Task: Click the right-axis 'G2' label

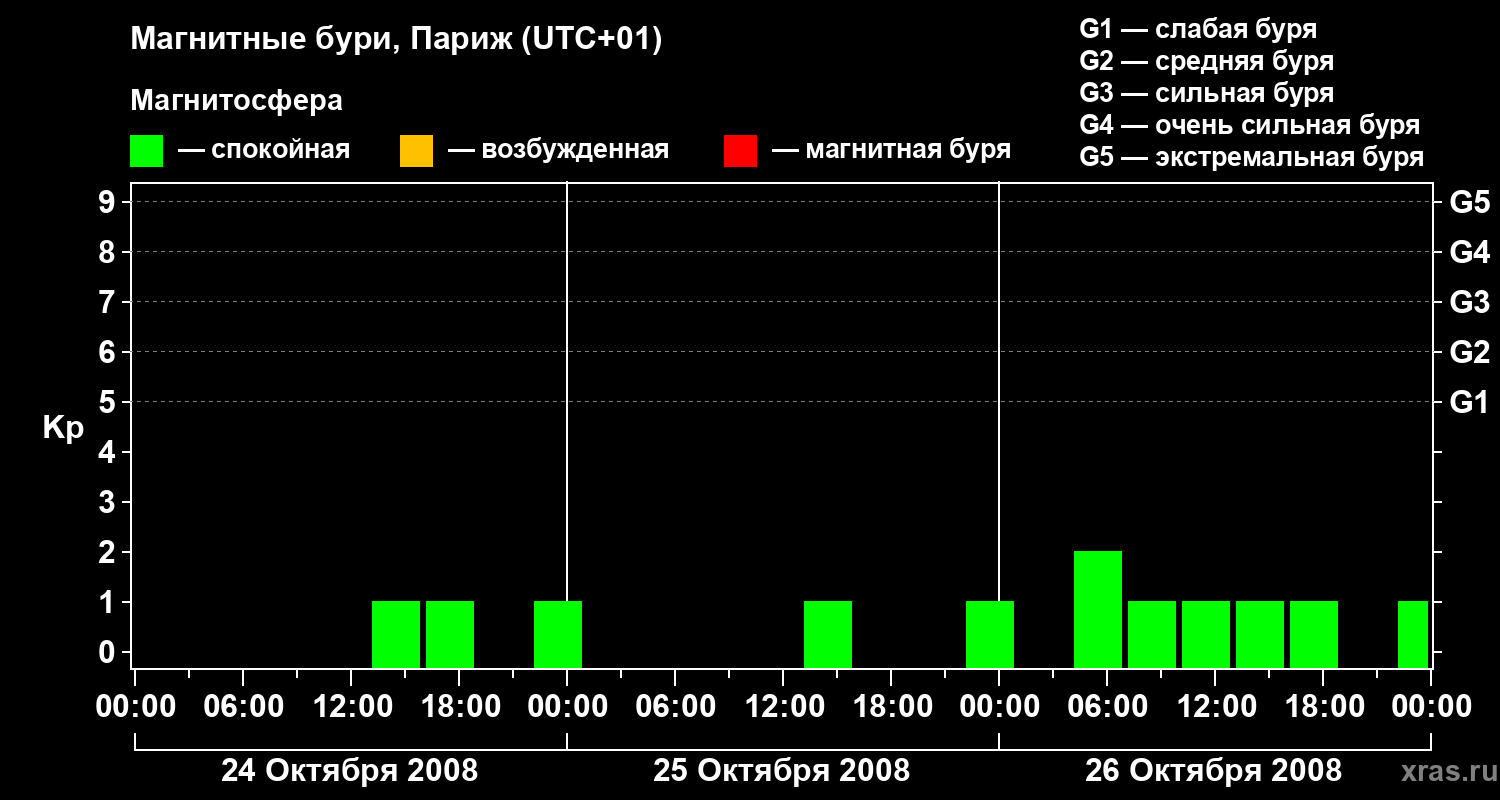Action: pos(1469,353)
